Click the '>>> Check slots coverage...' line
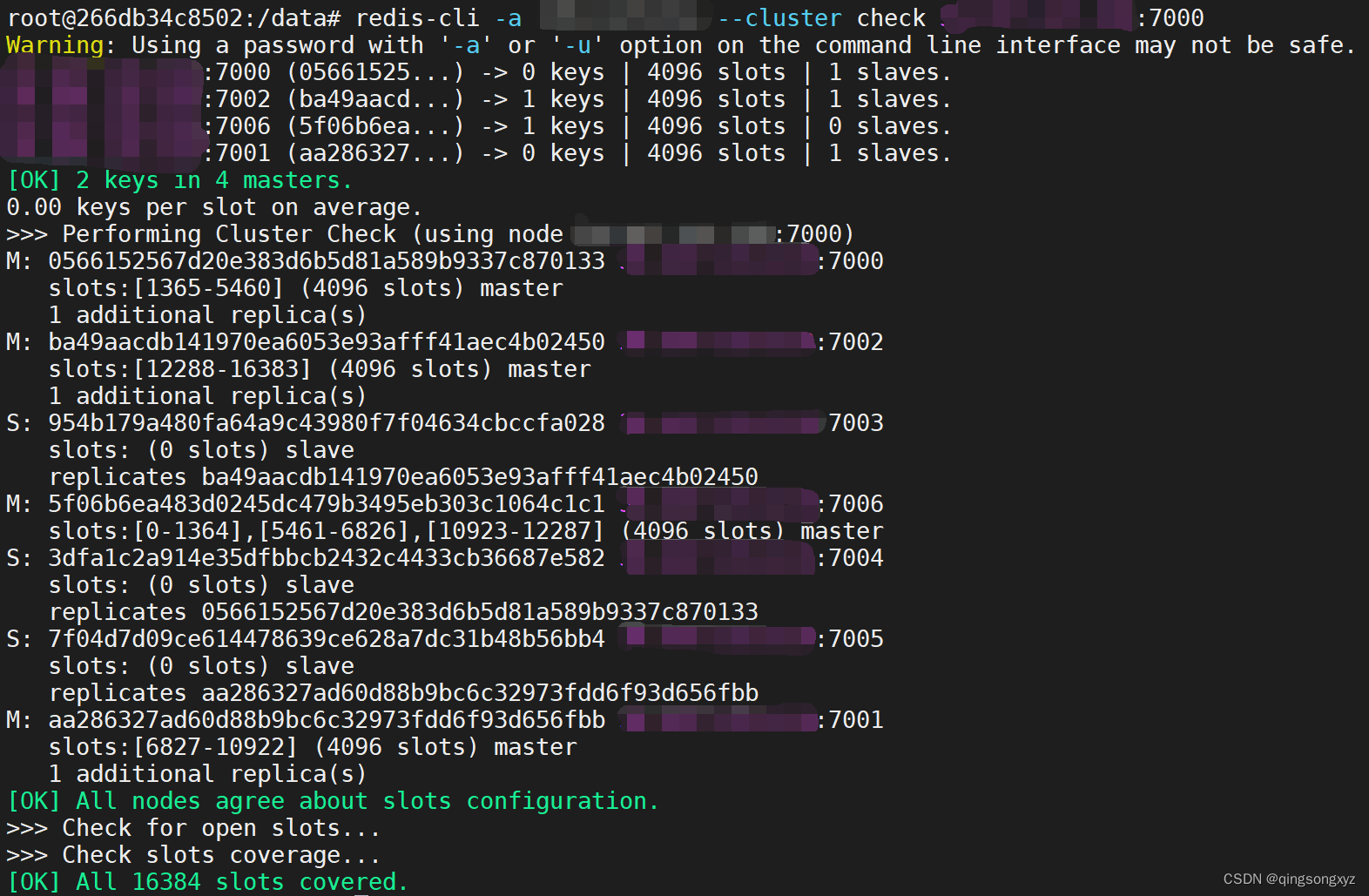 193,855
